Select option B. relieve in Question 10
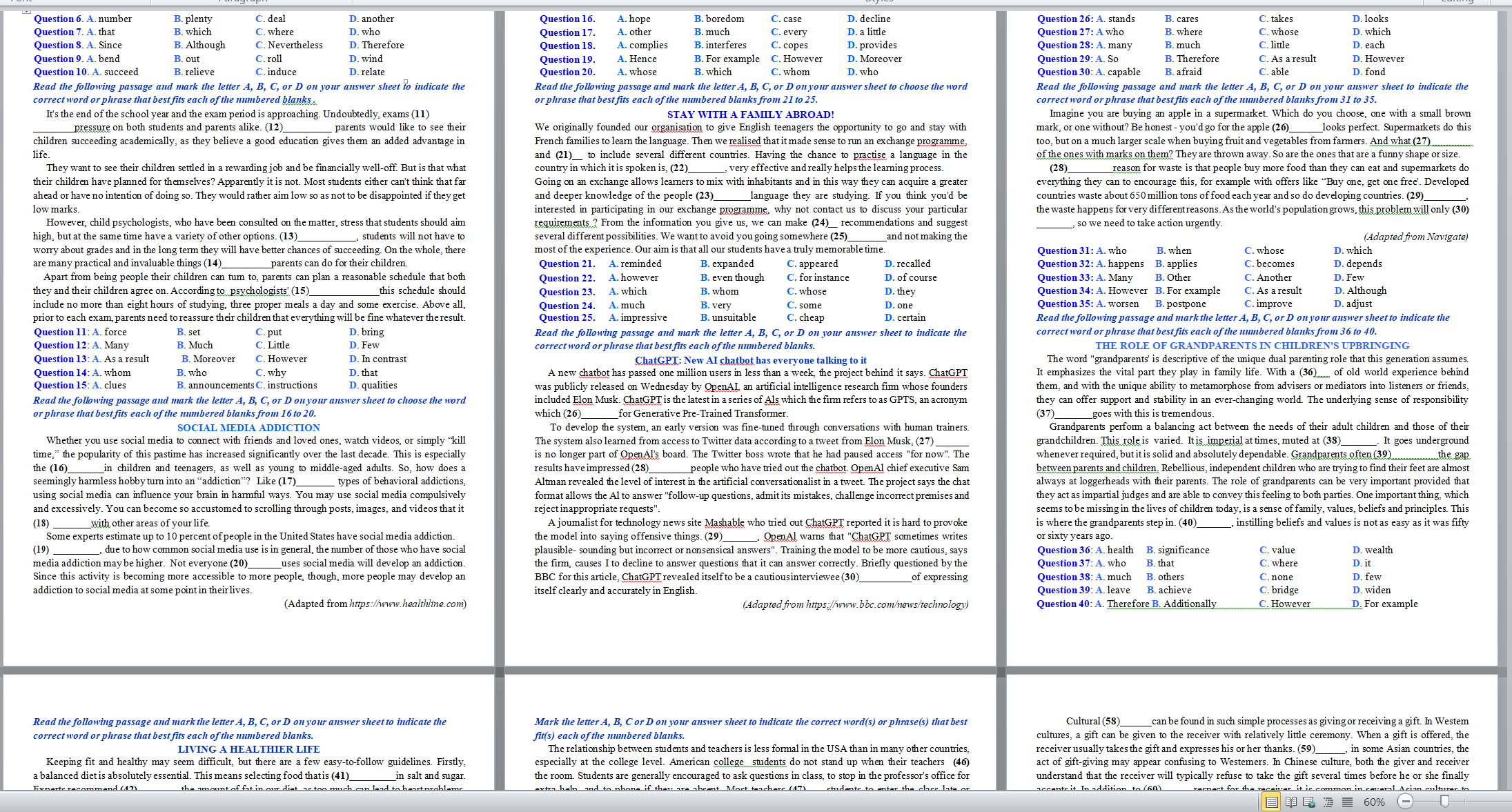 194,72
